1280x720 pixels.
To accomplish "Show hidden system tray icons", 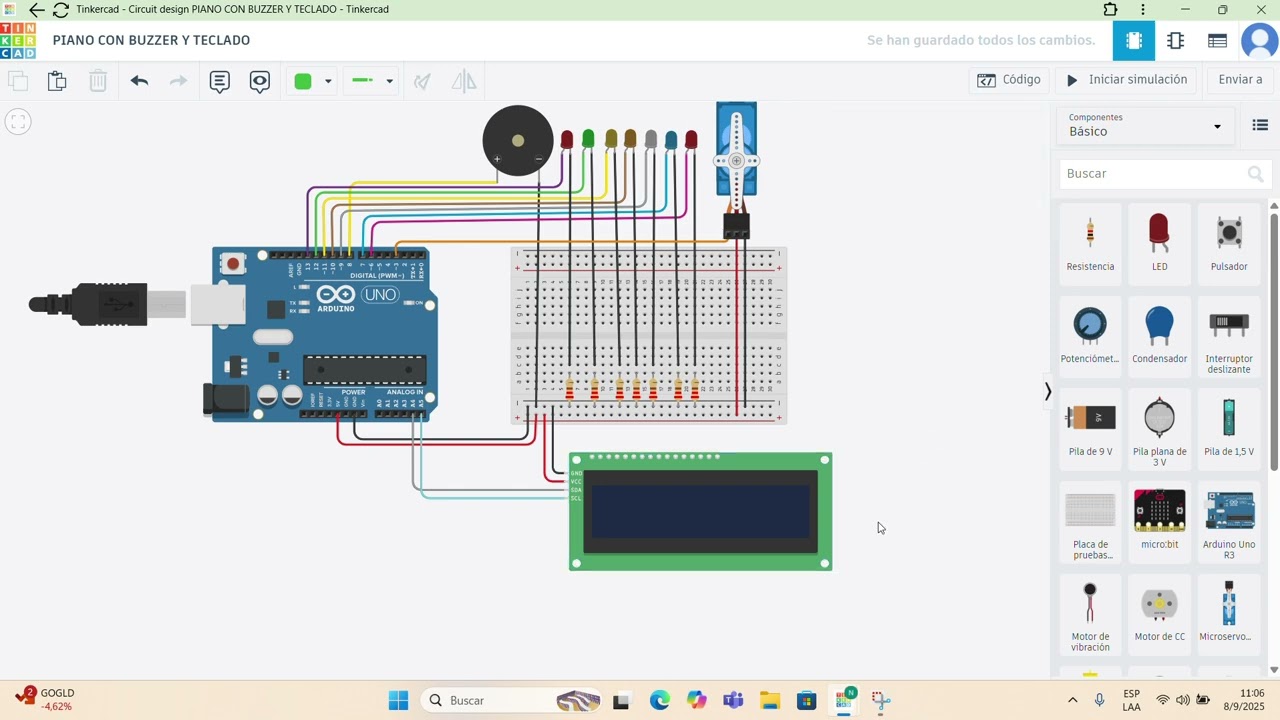I will tap(1072, 700).
